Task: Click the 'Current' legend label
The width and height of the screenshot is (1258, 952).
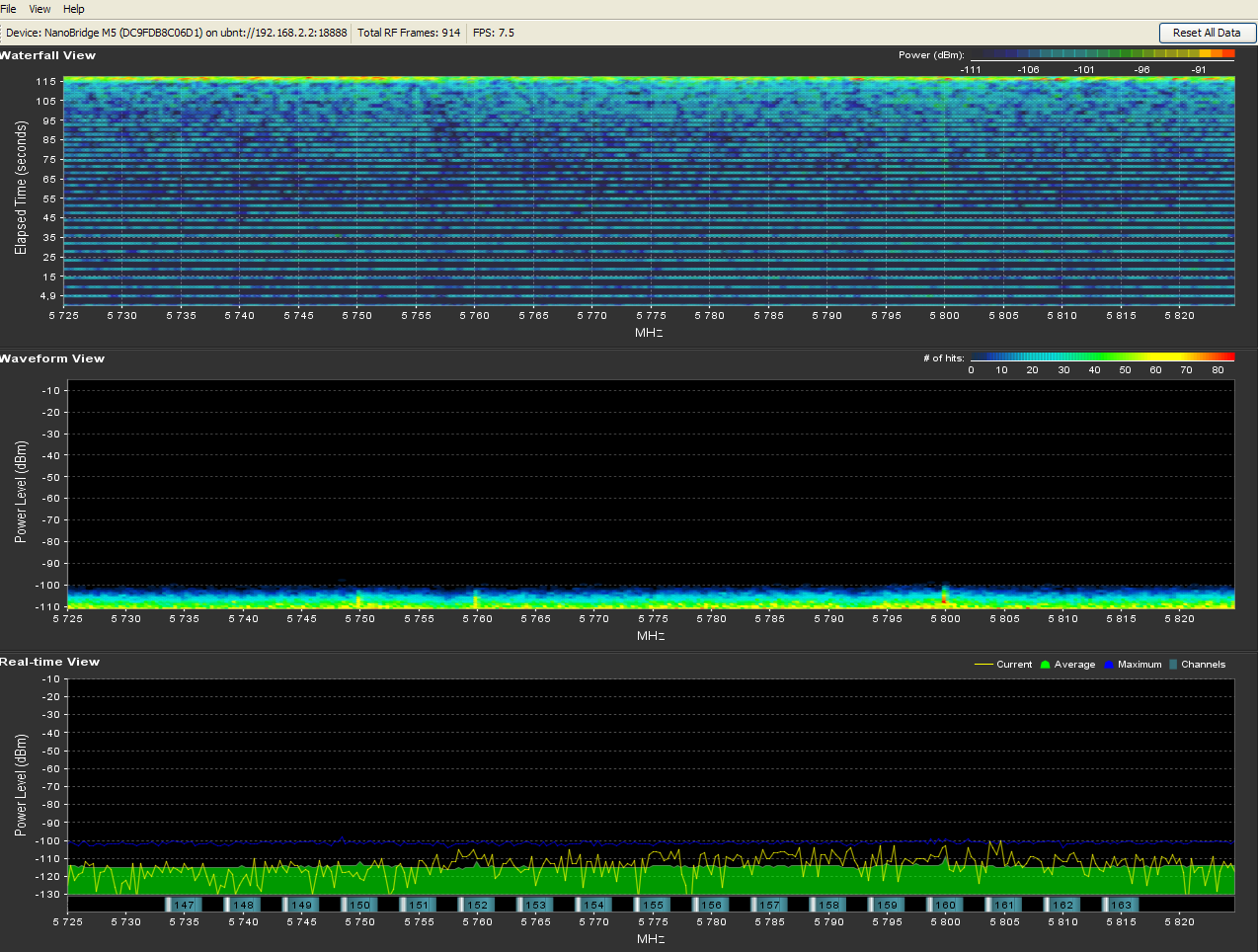Action: point(1014,665)
